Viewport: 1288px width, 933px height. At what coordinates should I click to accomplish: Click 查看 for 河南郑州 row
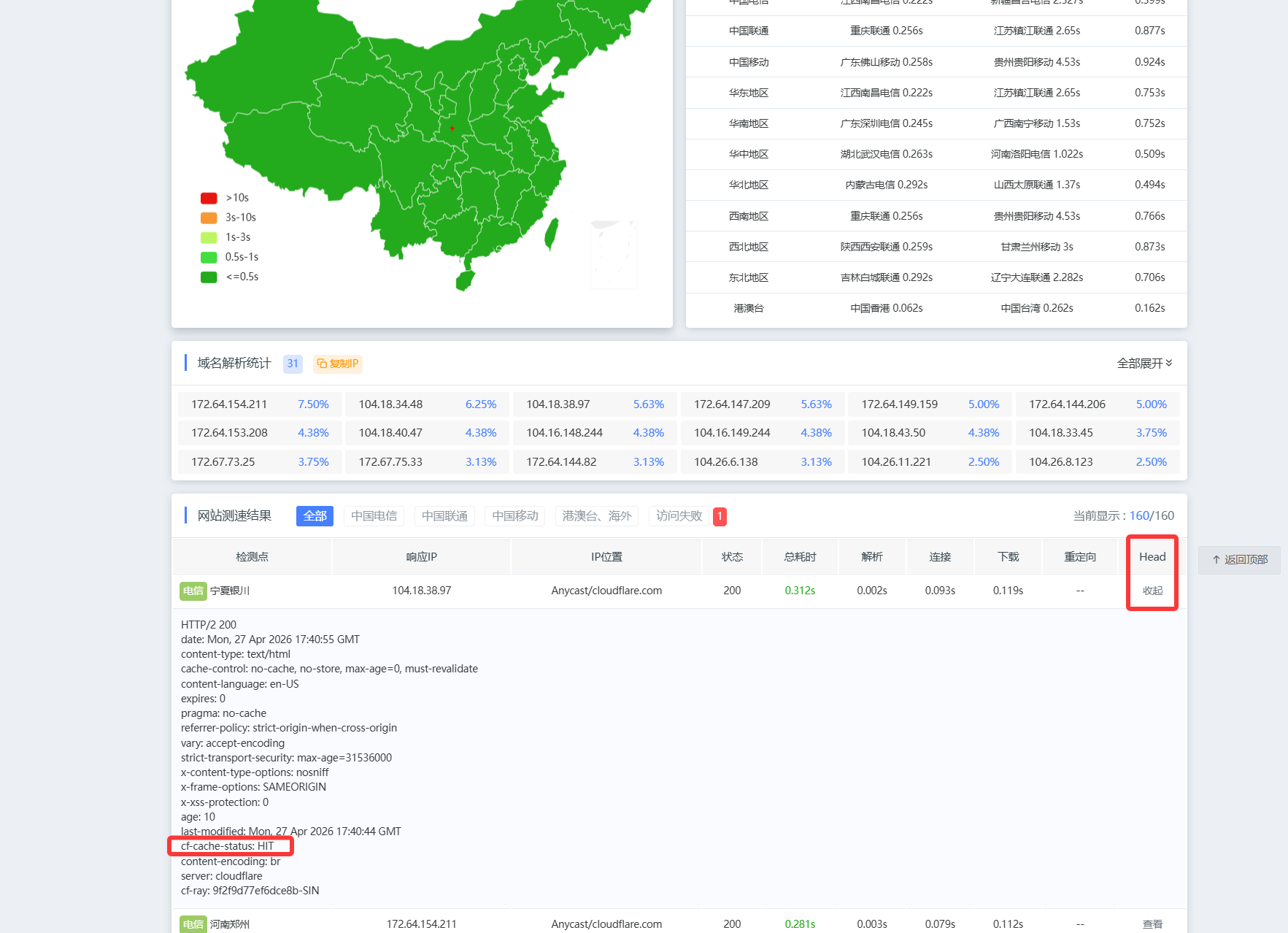[1152, 924]
